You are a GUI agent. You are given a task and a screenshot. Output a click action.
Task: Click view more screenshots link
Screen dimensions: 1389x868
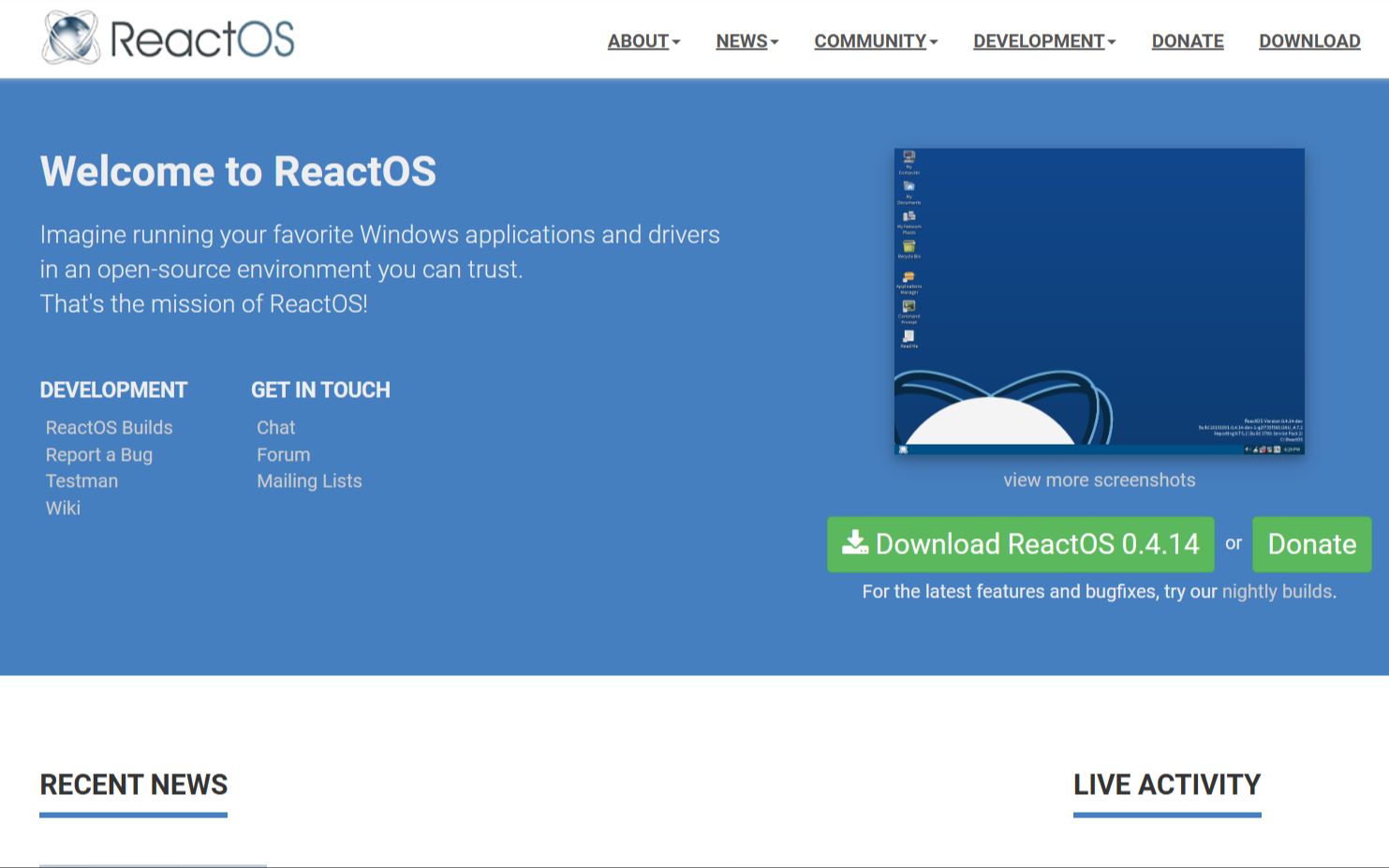(x=1100, y=479)
